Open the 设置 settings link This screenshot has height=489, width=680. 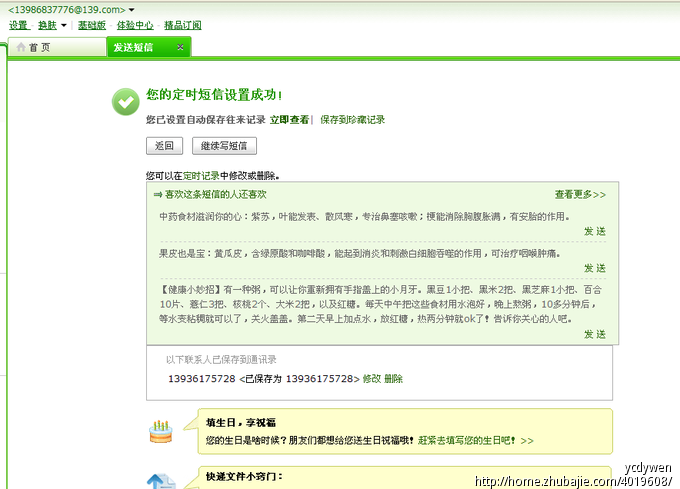19,25
